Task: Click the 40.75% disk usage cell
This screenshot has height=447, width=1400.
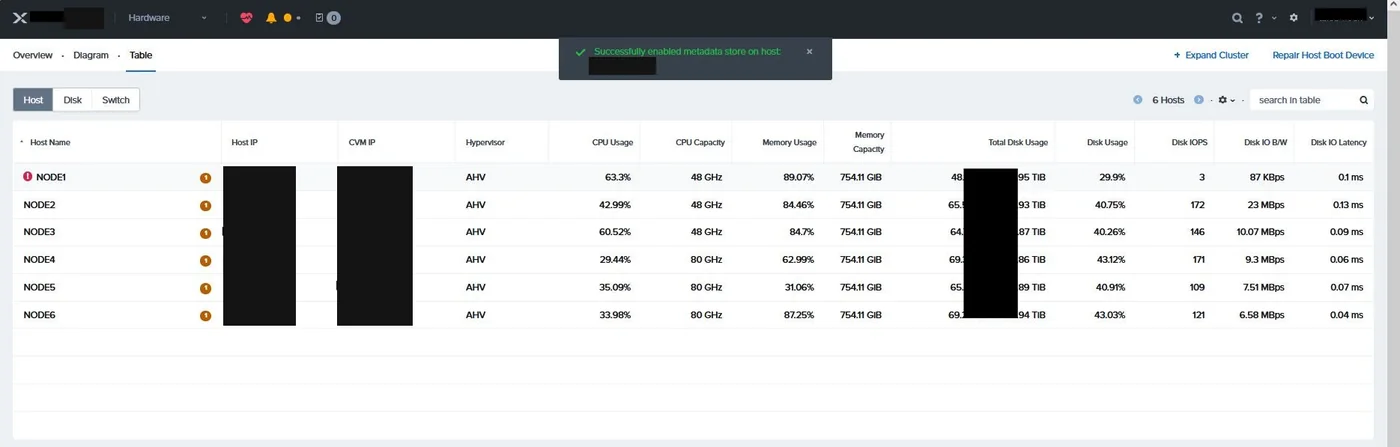Action: point(1110,205)
